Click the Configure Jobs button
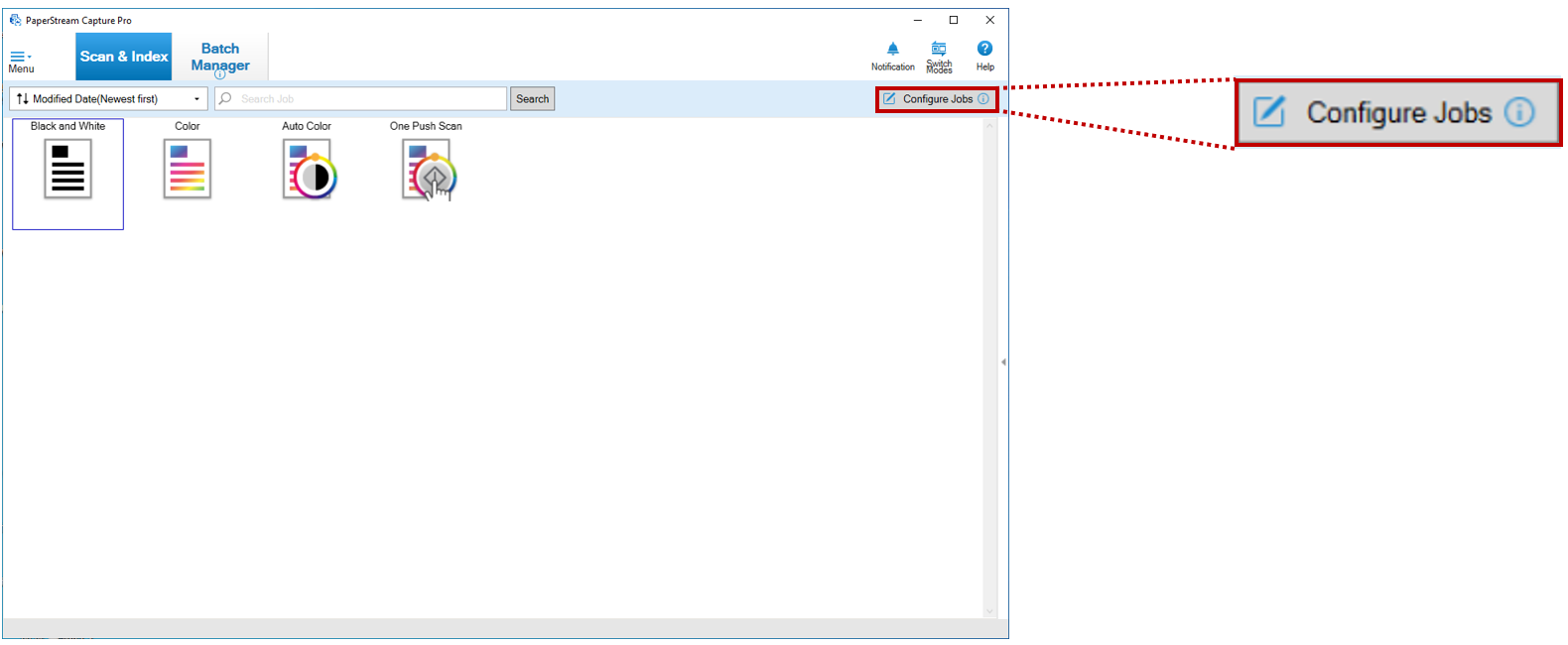This screenshot has width=1568, height=645. tap(937, 99)
